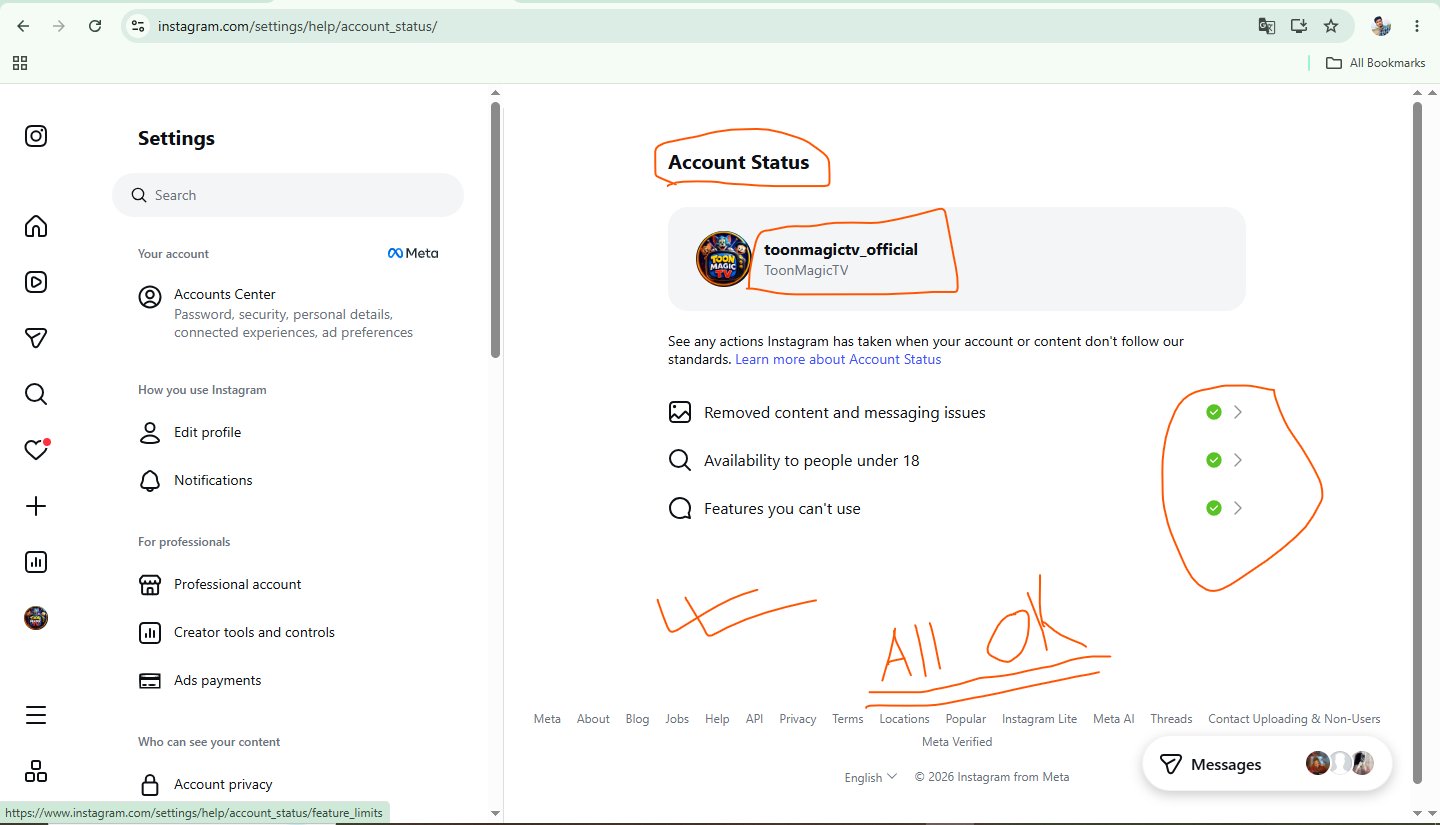
Task: Expand chevron for Removed content row
Action: pyautogui.click(x=1238, y=412)
